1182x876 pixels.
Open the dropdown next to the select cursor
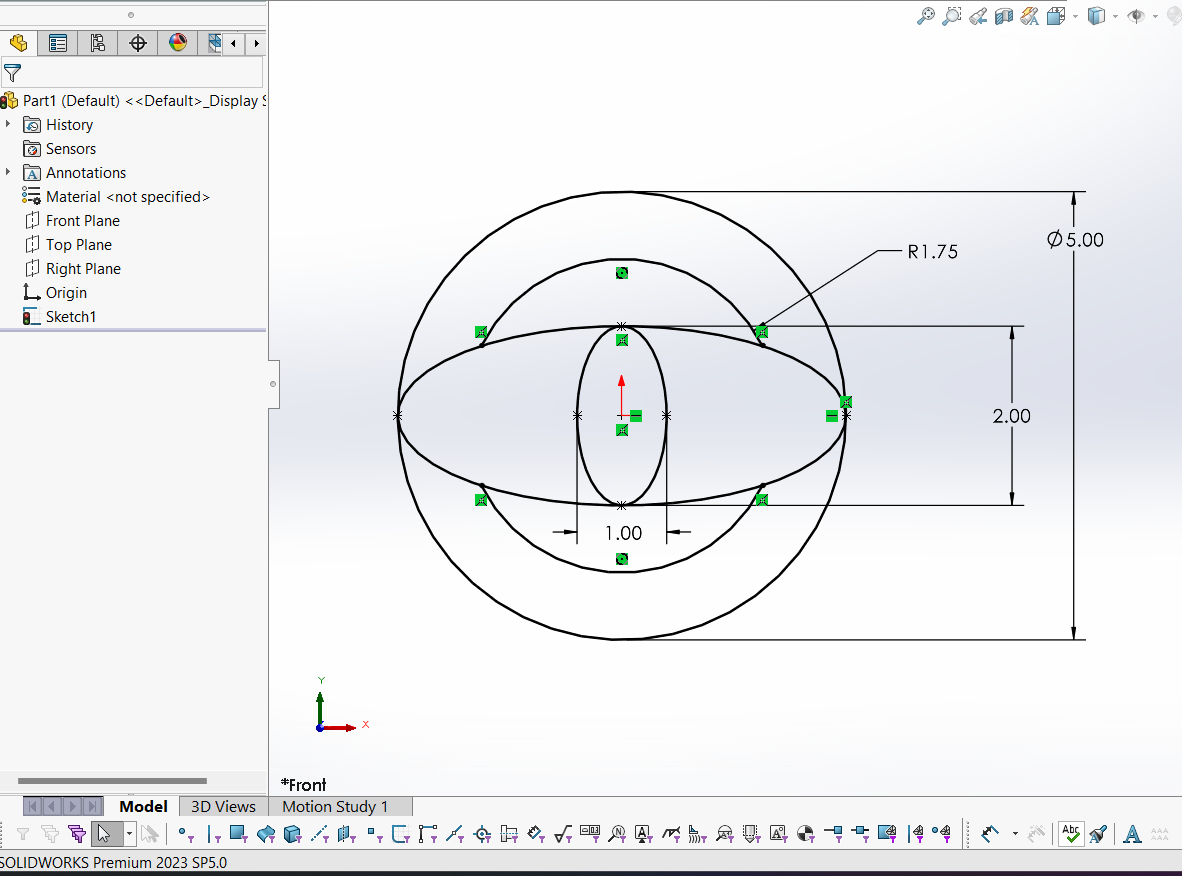coord(130,834)
